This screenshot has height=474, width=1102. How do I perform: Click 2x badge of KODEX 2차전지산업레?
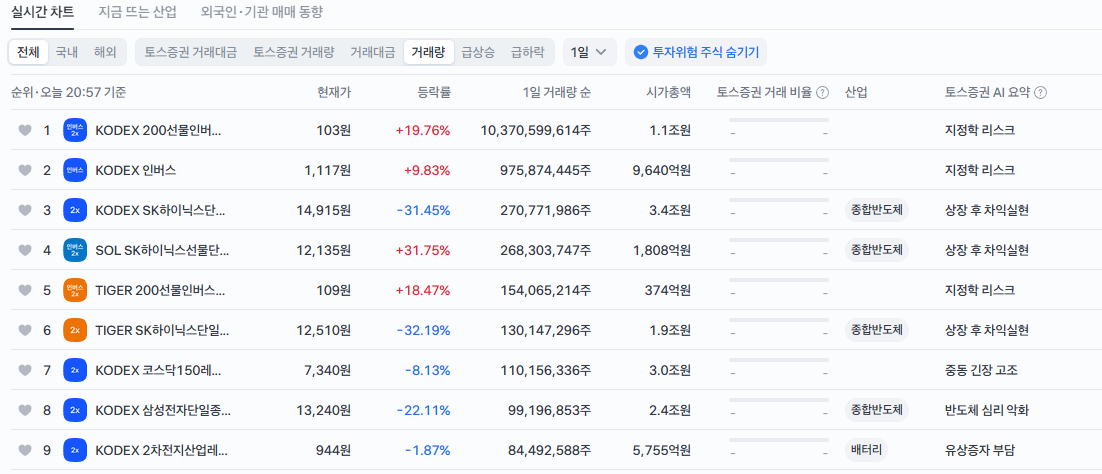75,450
